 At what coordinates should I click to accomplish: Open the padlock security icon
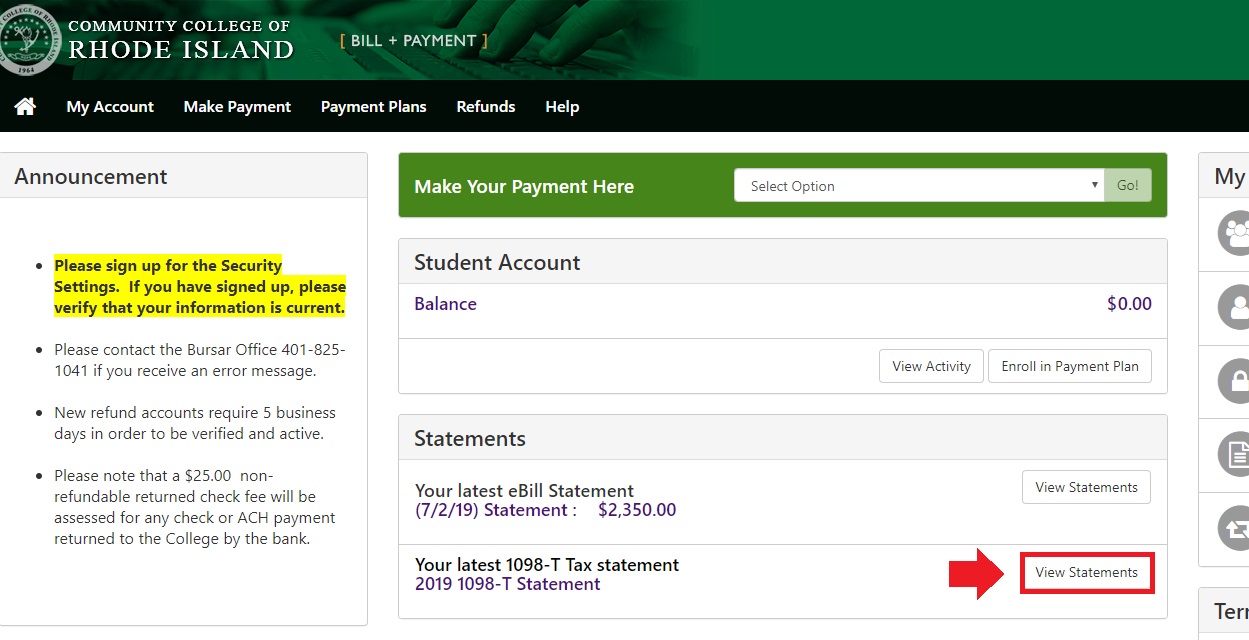[1235, 381]
